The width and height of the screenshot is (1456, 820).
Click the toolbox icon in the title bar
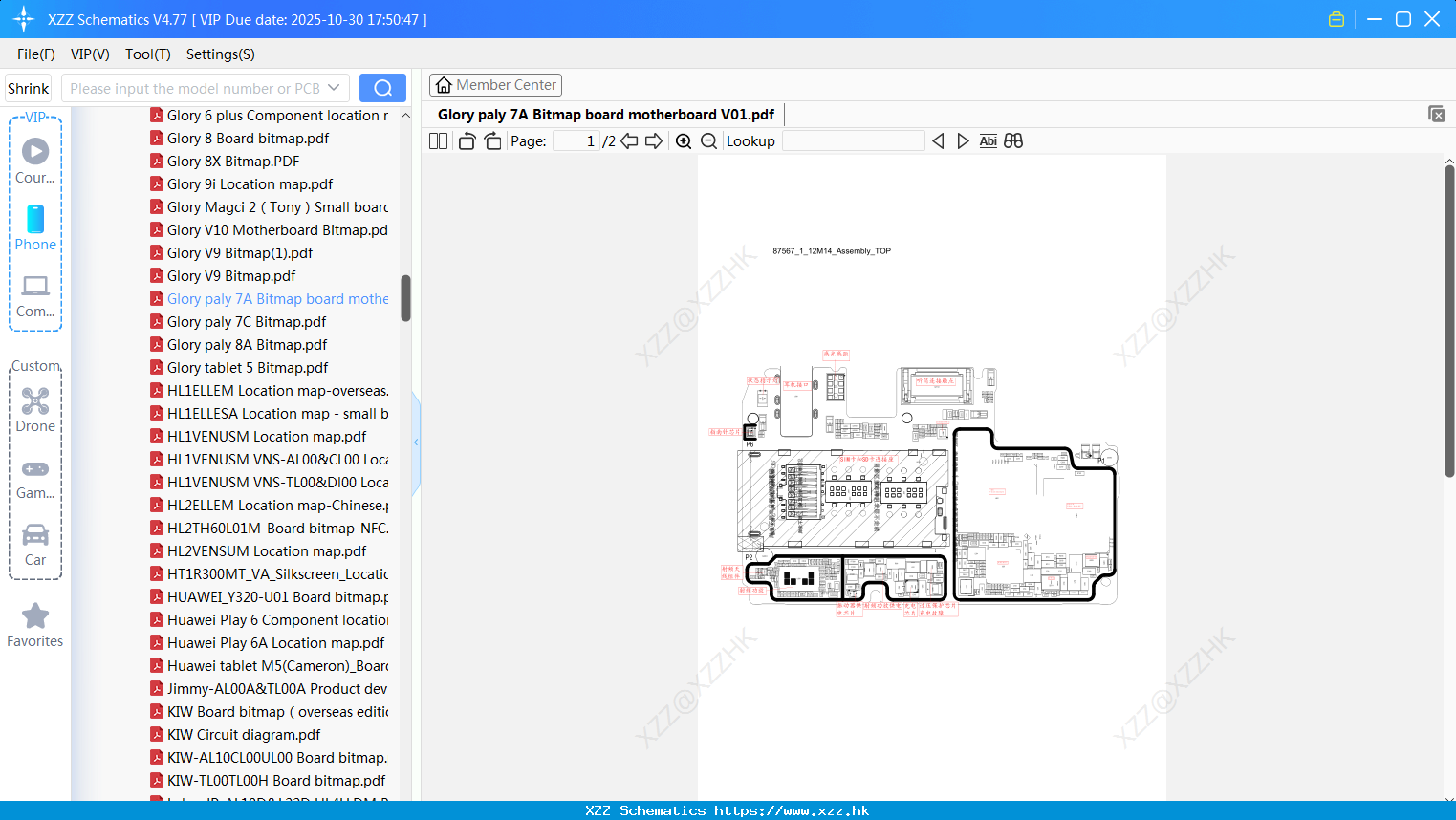coord(1336,19)
